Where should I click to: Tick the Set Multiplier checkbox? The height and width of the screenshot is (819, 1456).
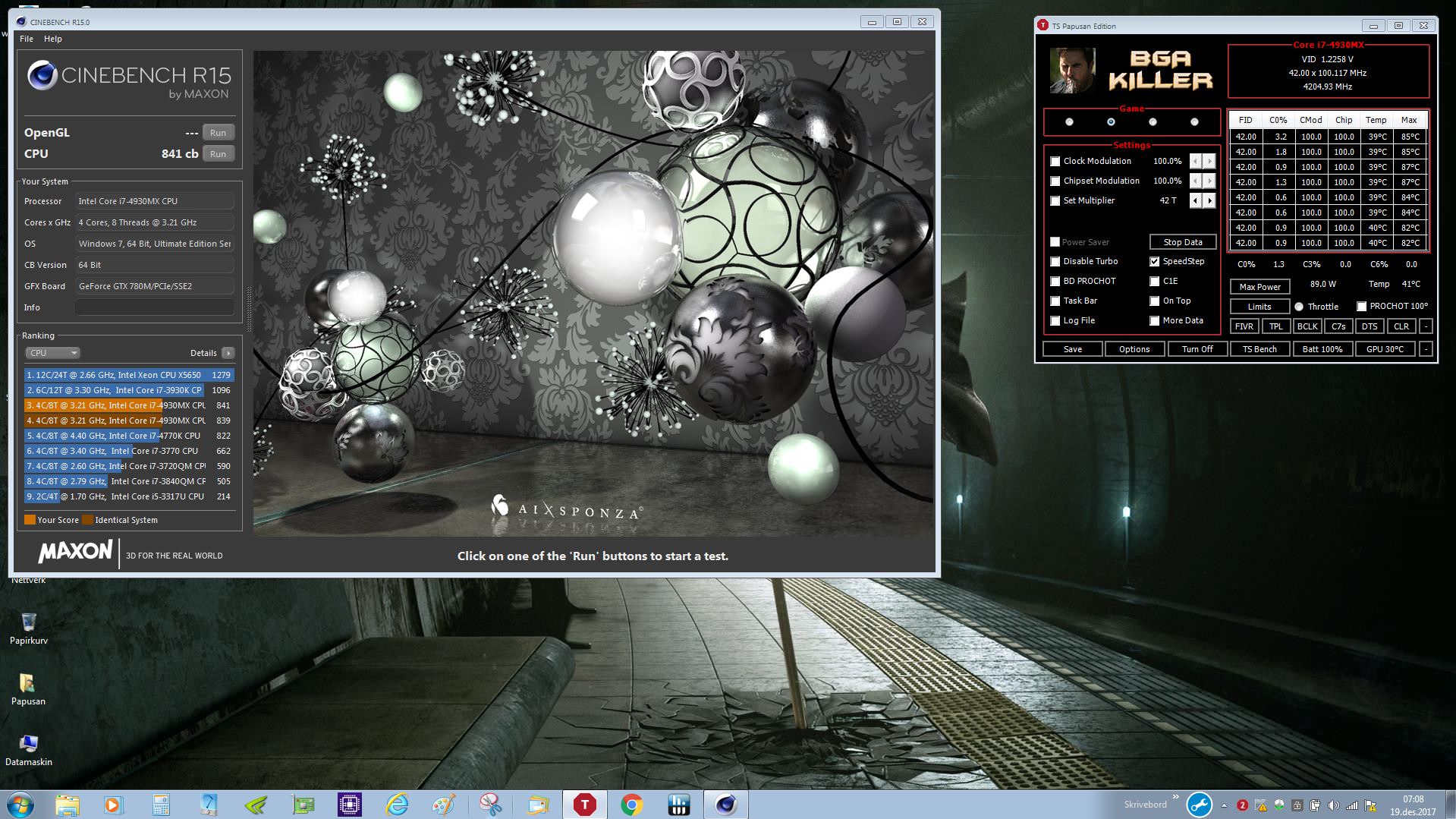click(x=1055, y=200)
